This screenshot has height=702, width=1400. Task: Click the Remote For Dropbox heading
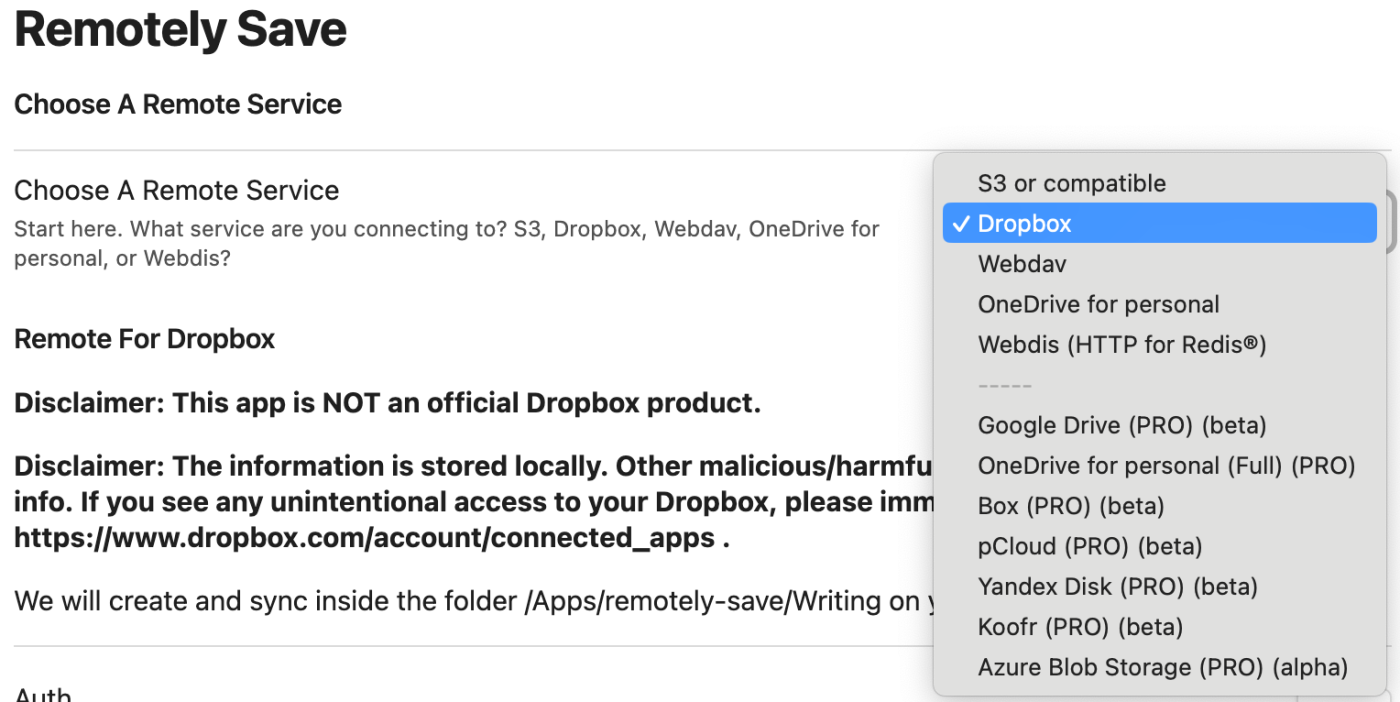[144, 339]
